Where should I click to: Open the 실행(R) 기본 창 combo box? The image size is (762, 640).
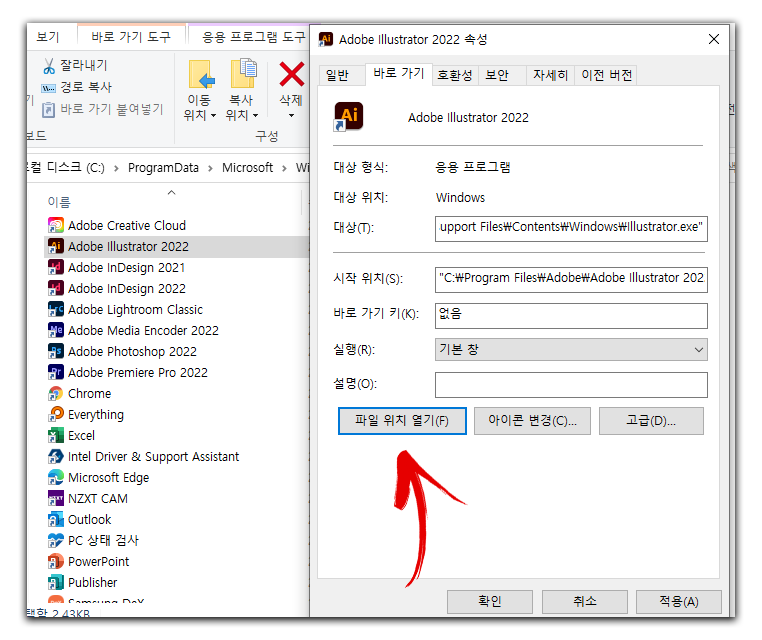(571, 350)
